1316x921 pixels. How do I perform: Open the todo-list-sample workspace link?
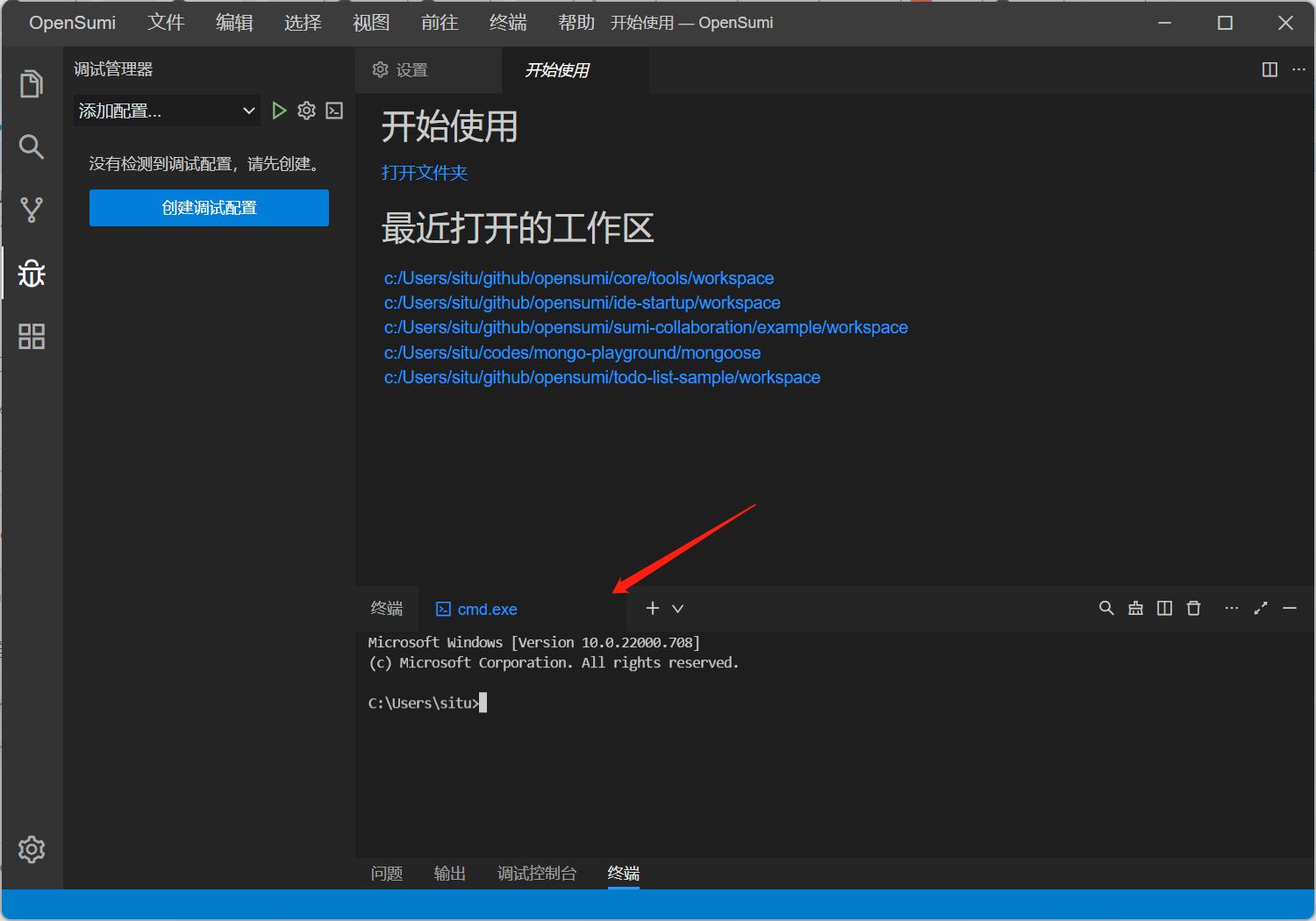(x=602, y=377)
